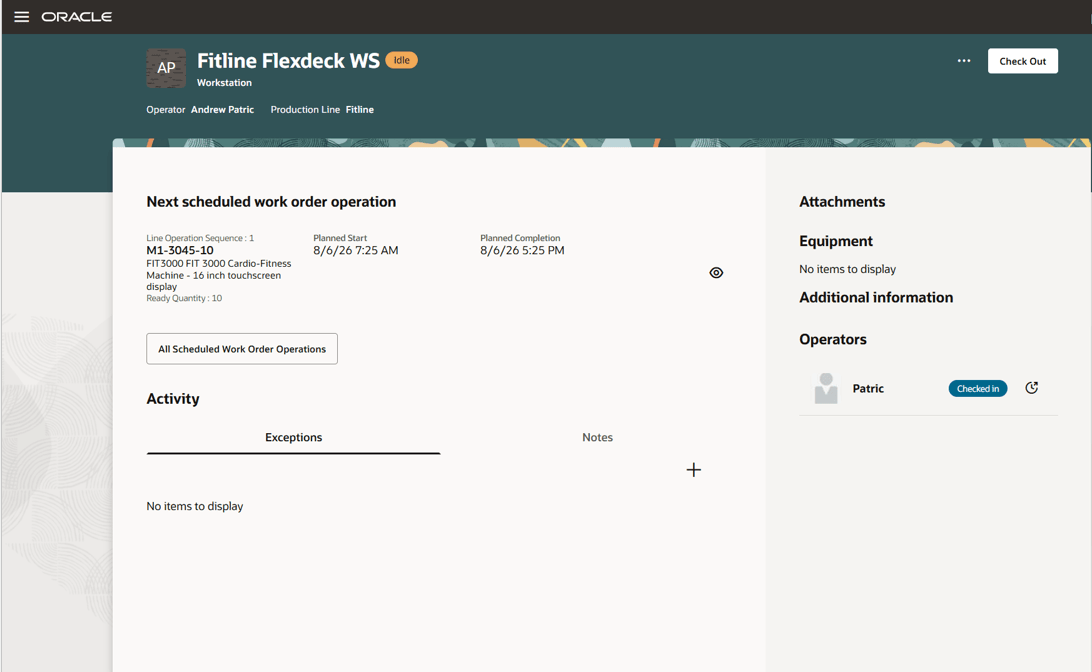1092x672 pixels.
Task: Open the three-dot more actions menu
Action: [964, 61]
